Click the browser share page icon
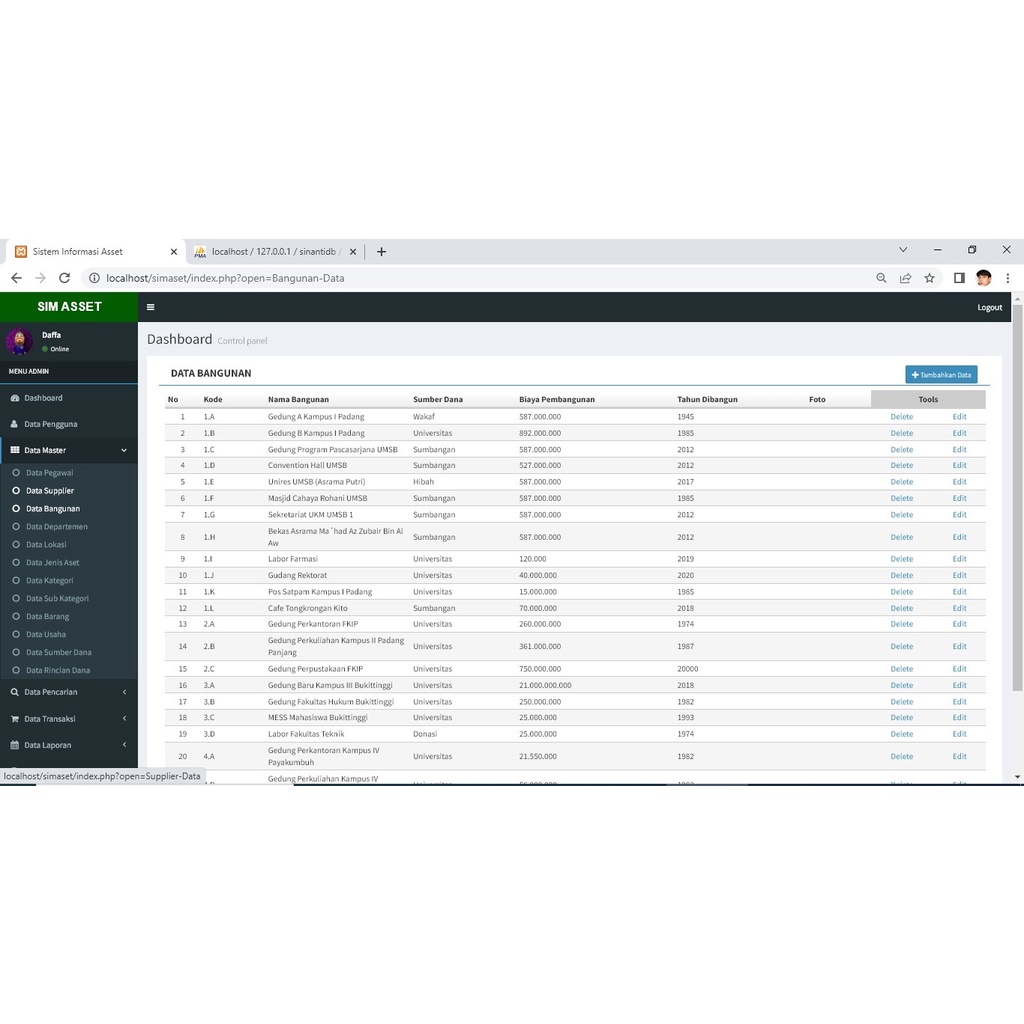The image size is (1024, 1024). [905, 278]
